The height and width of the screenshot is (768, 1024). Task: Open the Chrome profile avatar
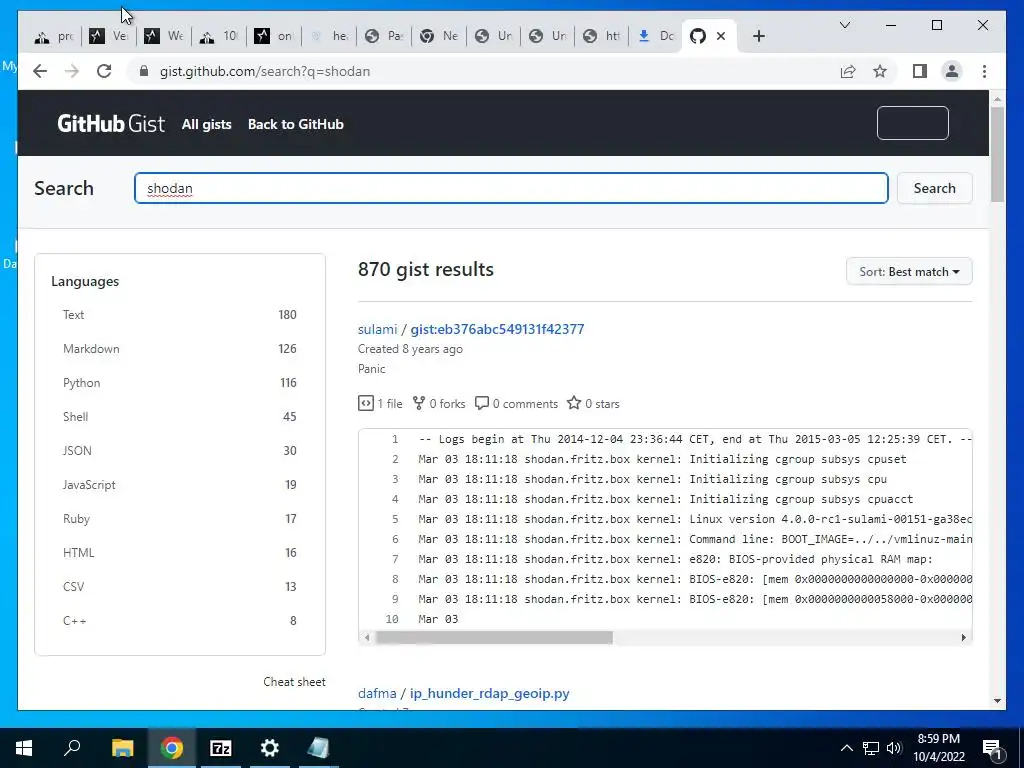click(x=952, y=71)
